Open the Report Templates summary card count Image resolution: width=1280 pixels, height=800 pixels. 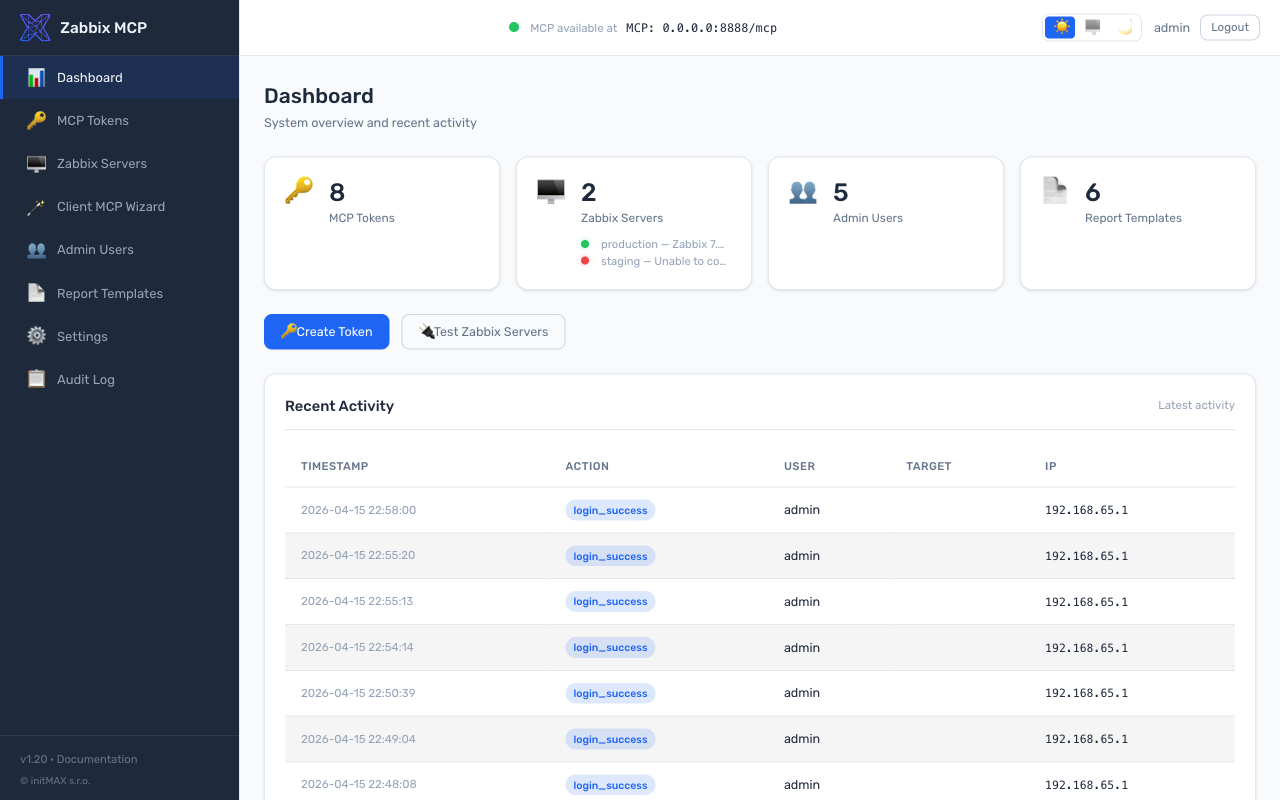click(1093, 192)
